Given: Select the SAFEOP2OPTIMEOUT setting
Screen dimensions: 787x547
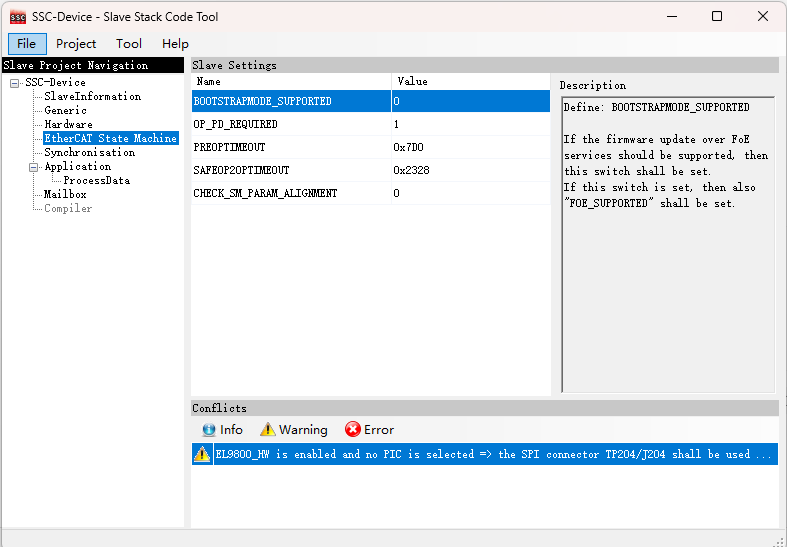Looking at the screenshot, I should pyautogui.click(x=291, y=171).
